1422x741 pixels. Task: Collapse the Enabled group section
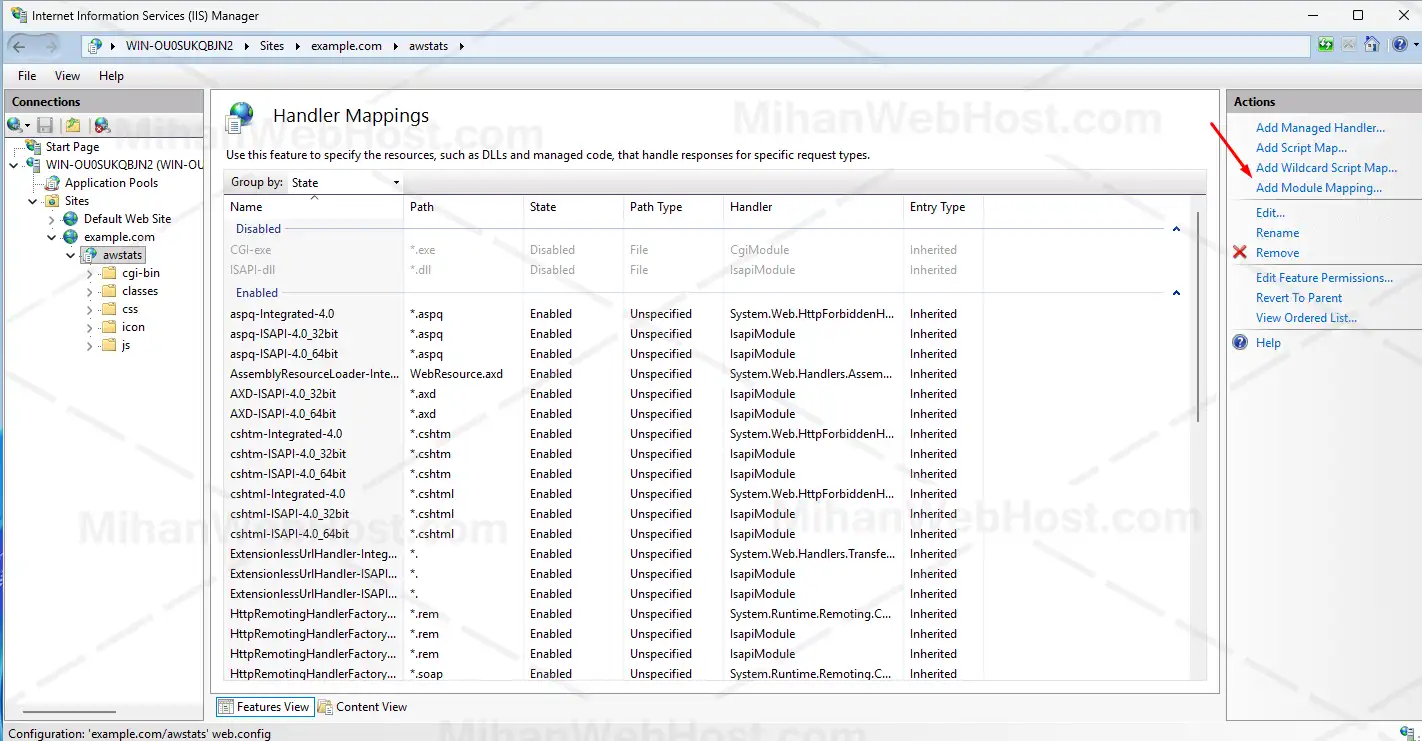click(1176, 293)
